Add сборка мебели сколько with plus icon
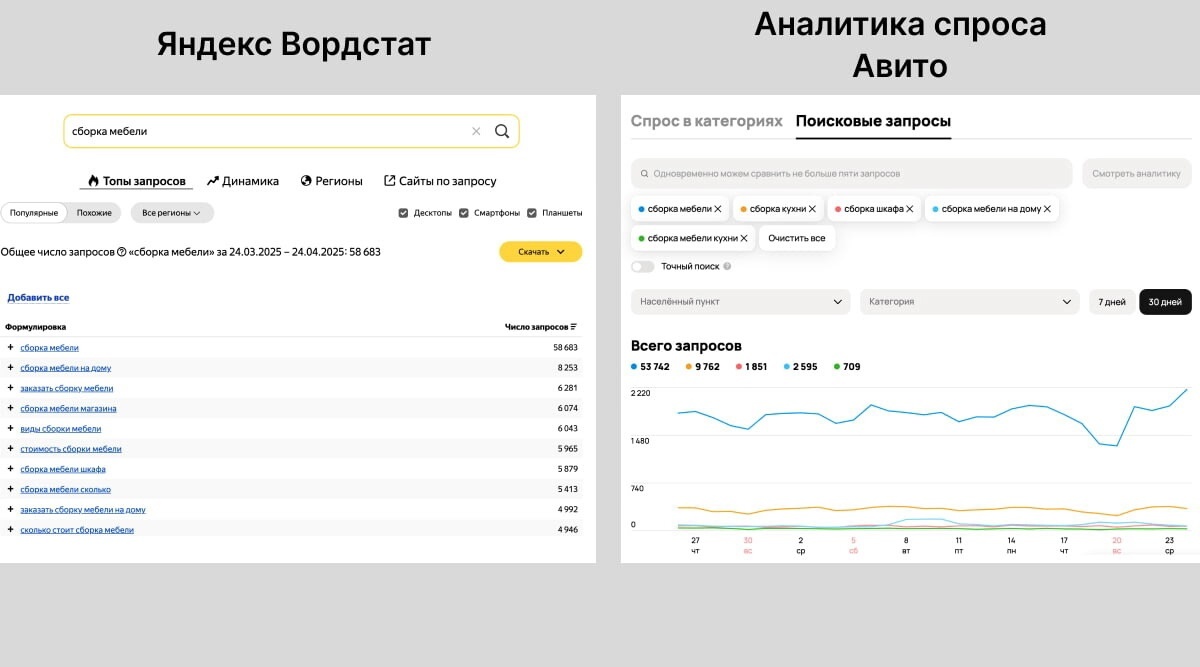 [x=10, y=489]
